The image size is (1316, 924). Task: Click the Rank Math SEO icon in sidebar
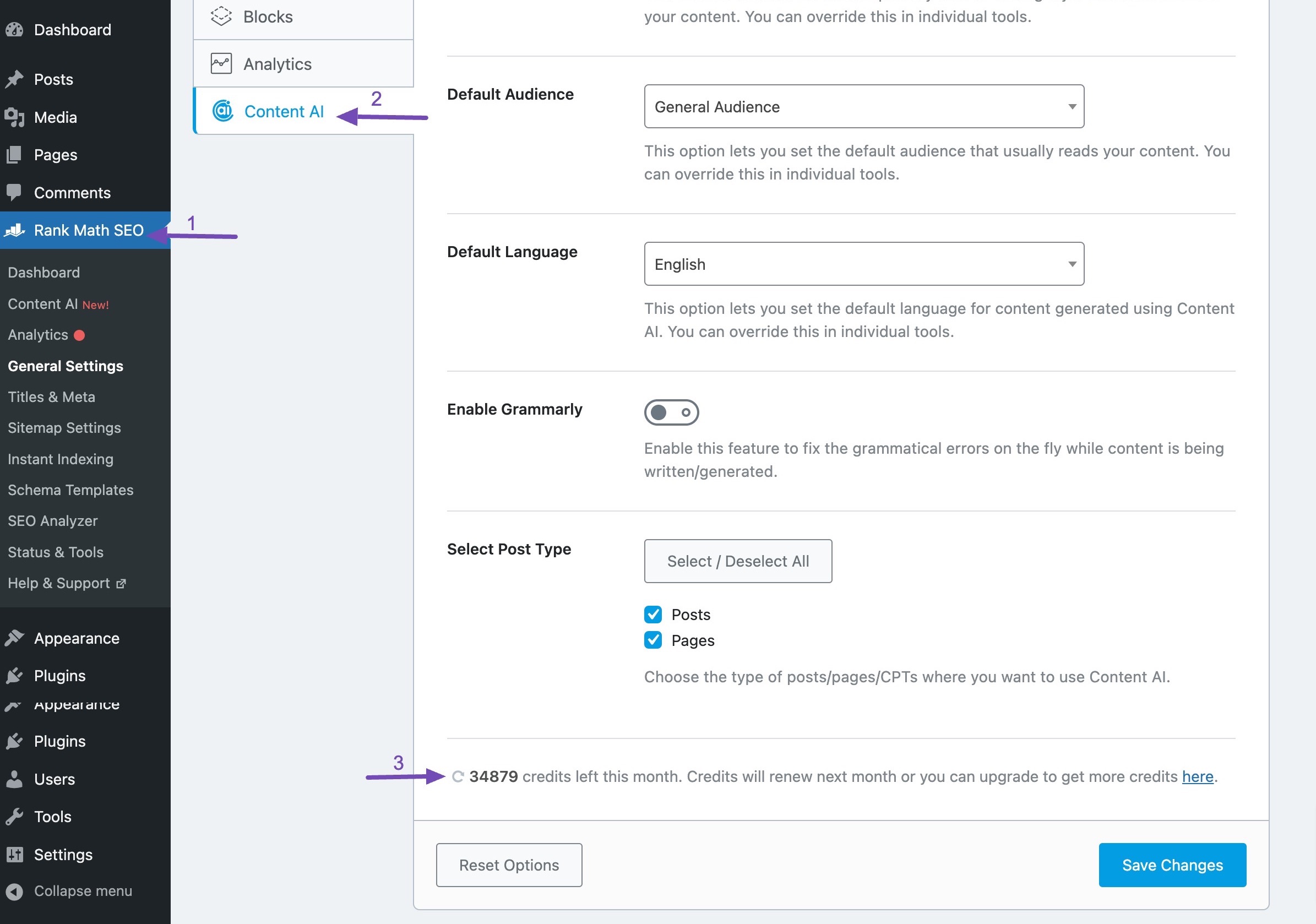pyautogui.click(x=16, y=229)
